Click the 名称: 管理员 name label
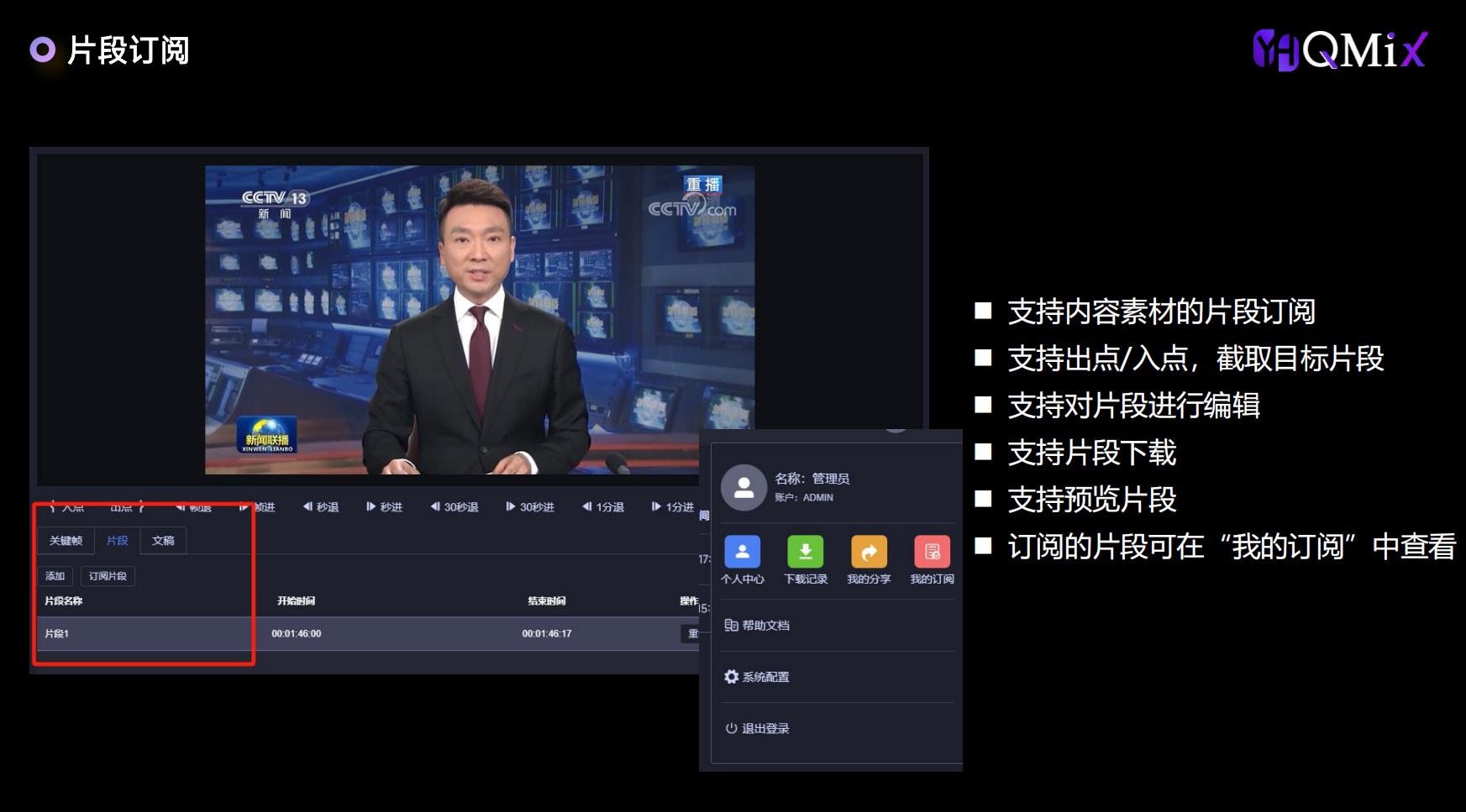This screenshot has height=812, width=1466. (812, 479)
